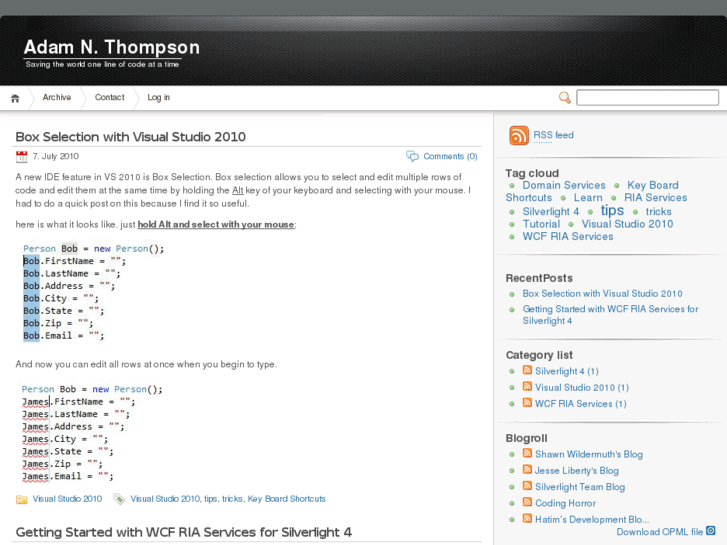Open the Comments (0) link
The width and height of the screenshot is (727, 545).
point(450,156)
